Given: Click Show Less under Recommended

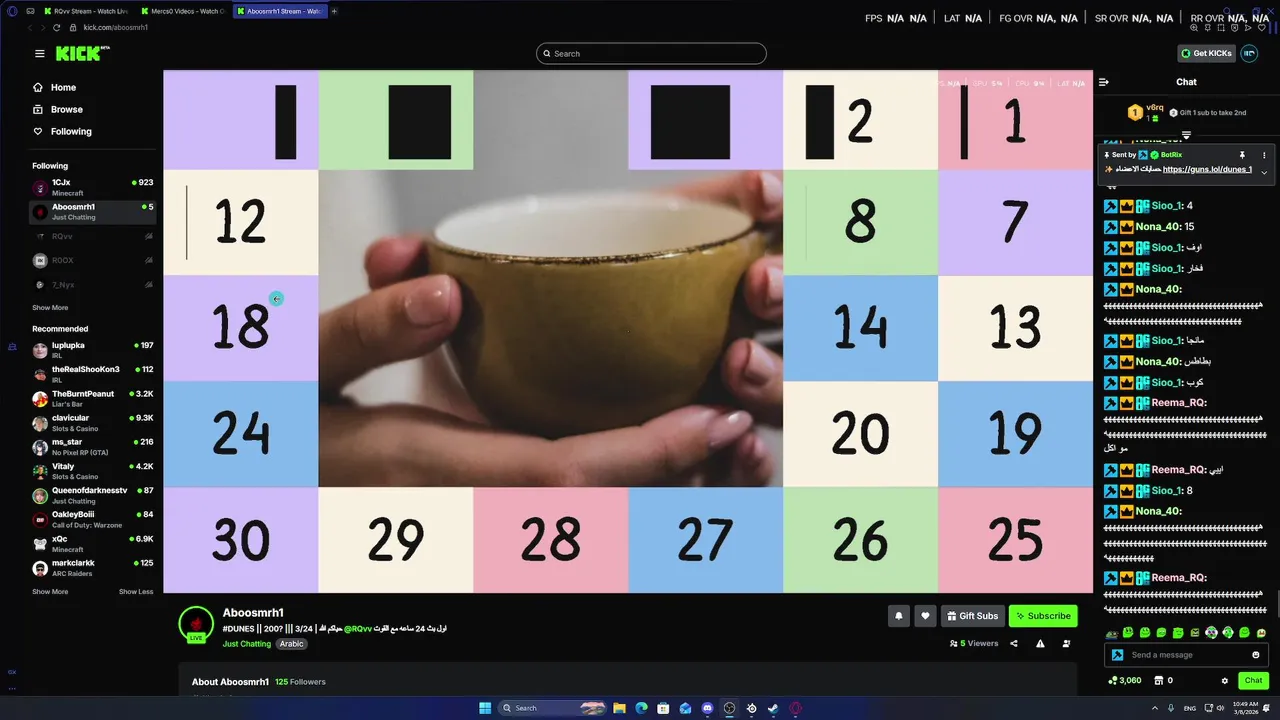Looking at the screenshot, I should point(136,592).
